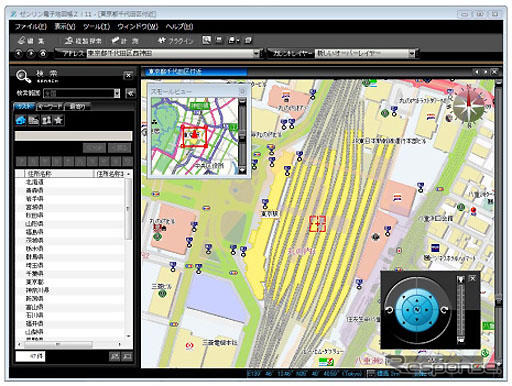The width and height of the screenshot is (512, 386).
Task: Click the 編集 toolbar button
Action: 31,41
